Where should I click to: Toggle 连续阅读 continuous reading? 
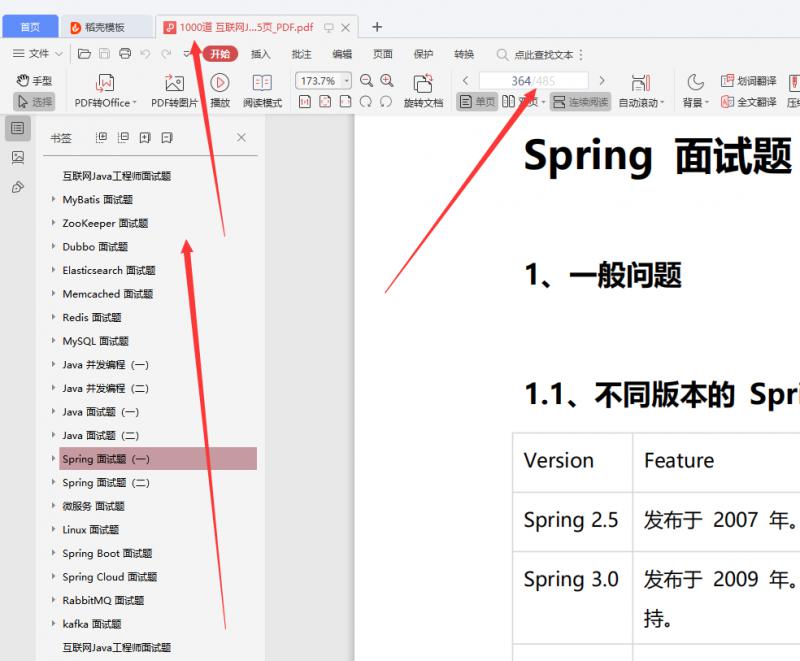[x=580, y=101]
